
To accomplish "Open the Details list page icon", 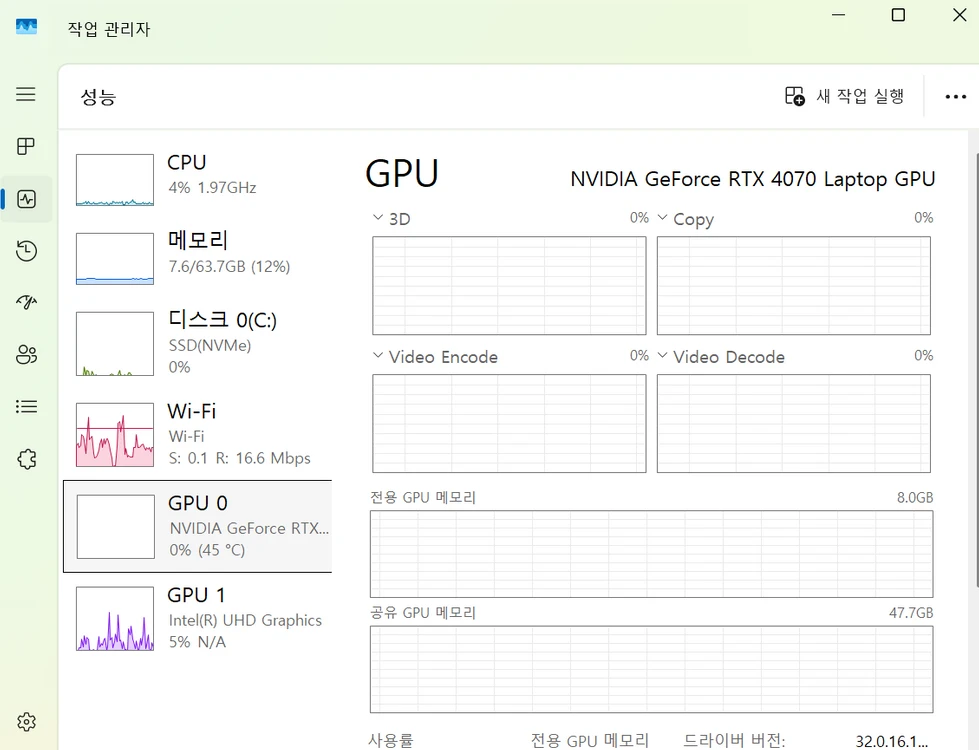I will point(26,407).
